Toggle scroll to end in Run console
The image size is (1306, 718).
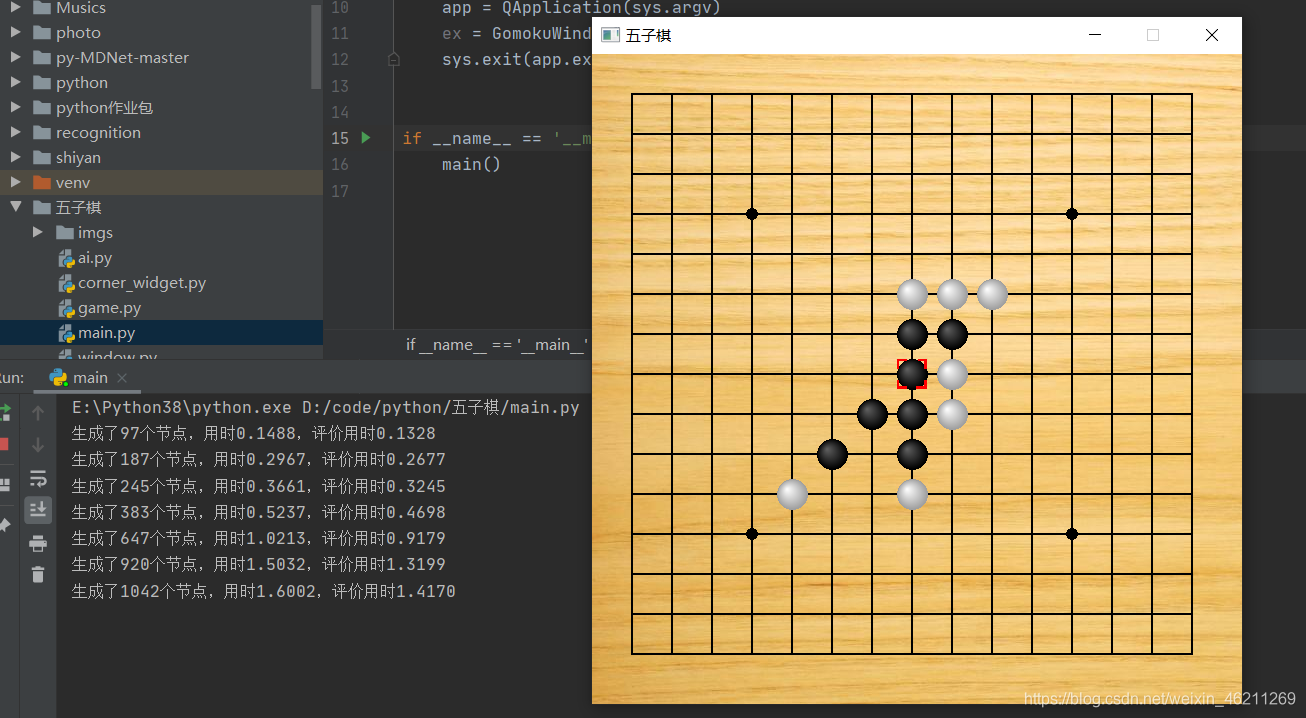point(38,510)
